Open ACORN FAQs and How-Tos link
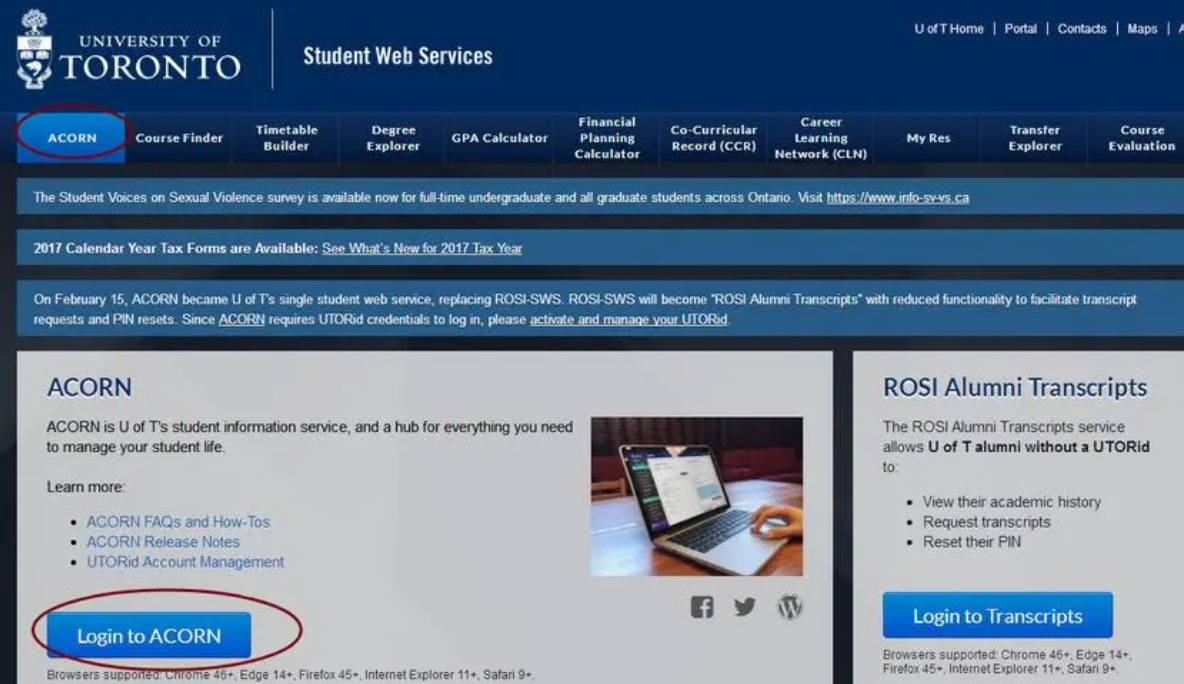This screenshot has width=1184, height=684. [178, 522]
